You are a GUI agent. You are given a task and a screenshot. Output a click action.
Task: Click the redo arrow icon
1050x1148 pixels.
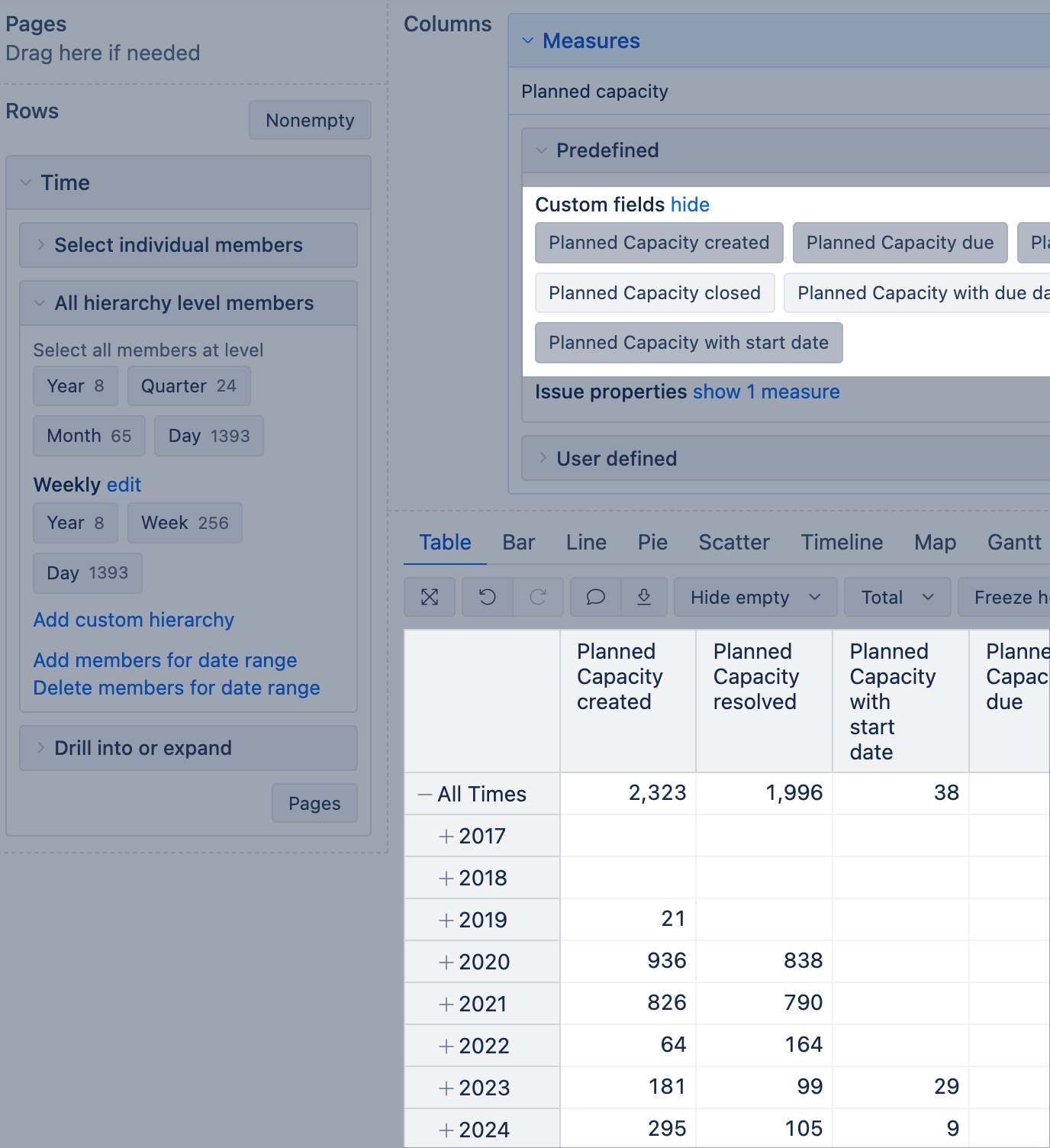point(538,597)
